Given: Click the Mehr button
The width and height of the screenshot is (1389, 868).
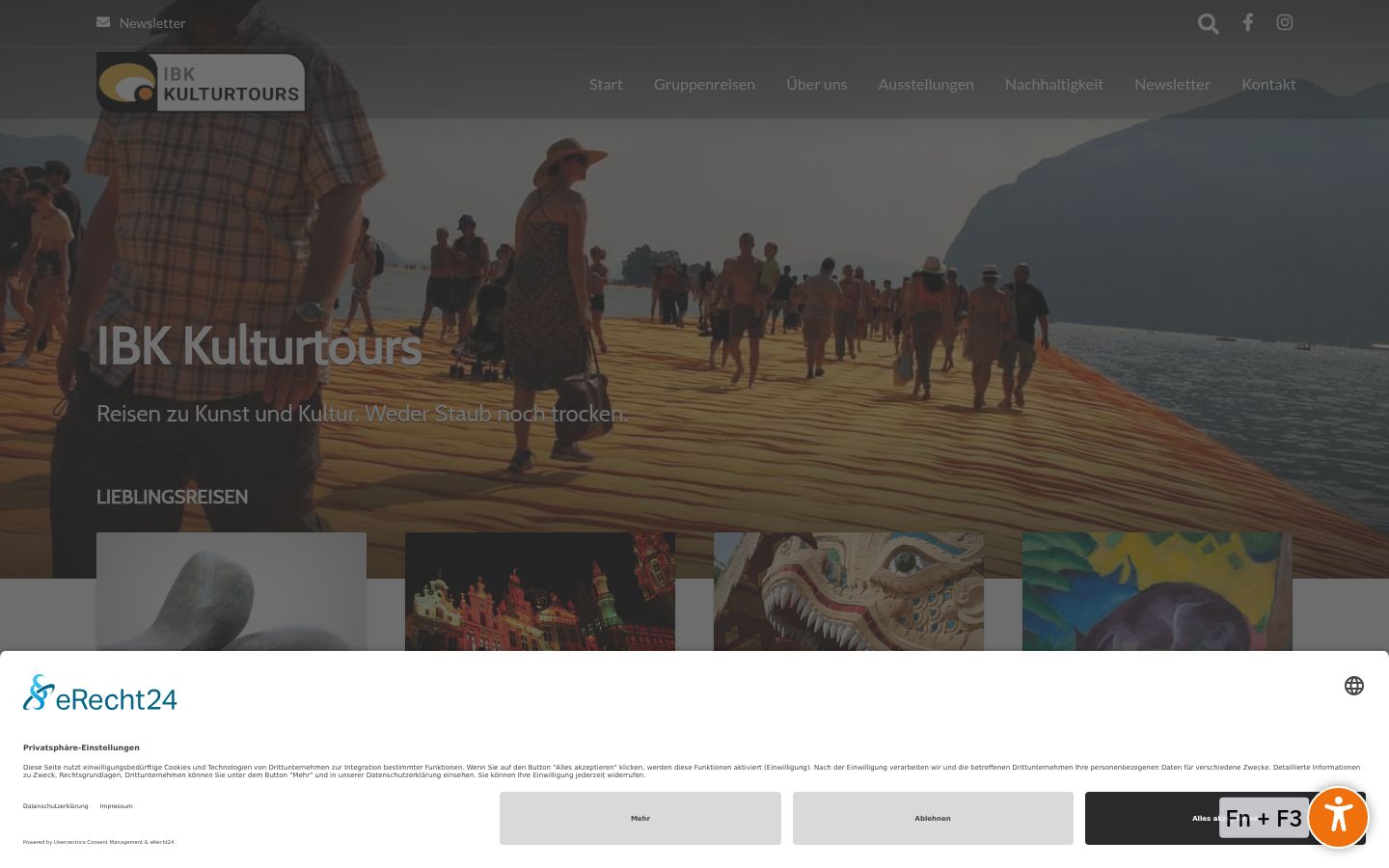Looking at the screenshot, I should 640,818.
